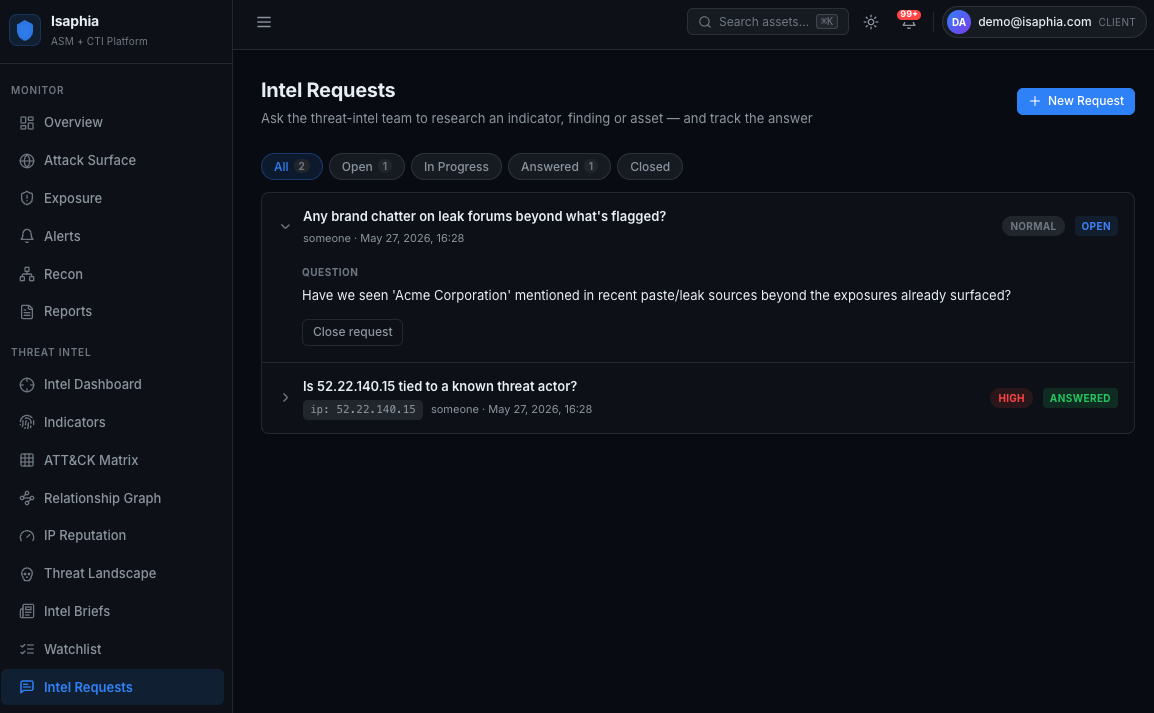Viewport: 1154px width, 713px height.
Task: Click the IP Reputation gauge icon
Action: pos(27,536)
